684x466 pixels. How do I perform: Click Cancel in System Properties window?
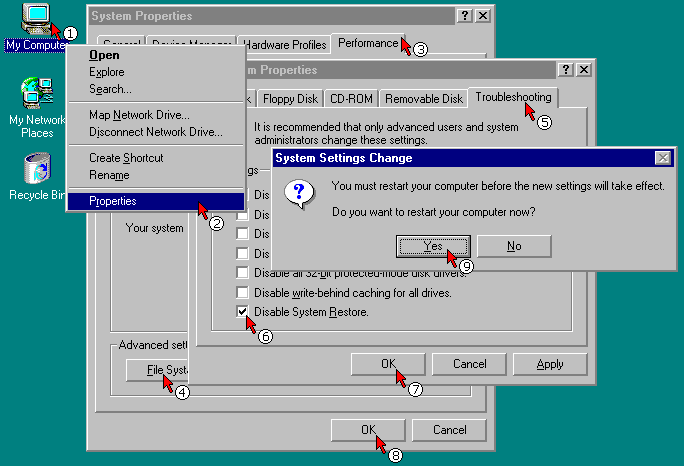[449, 430]
